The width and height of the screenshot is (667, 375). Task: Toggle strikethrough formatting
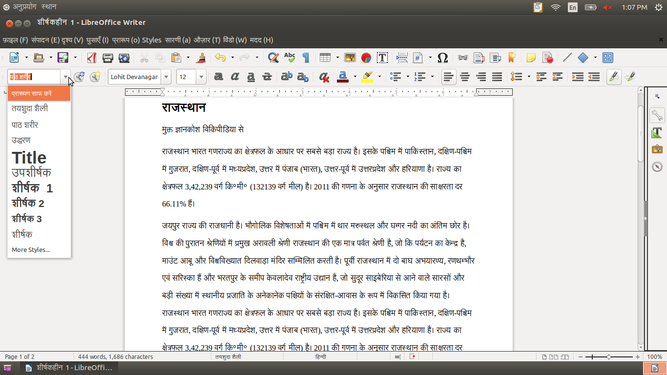[267, 77]
